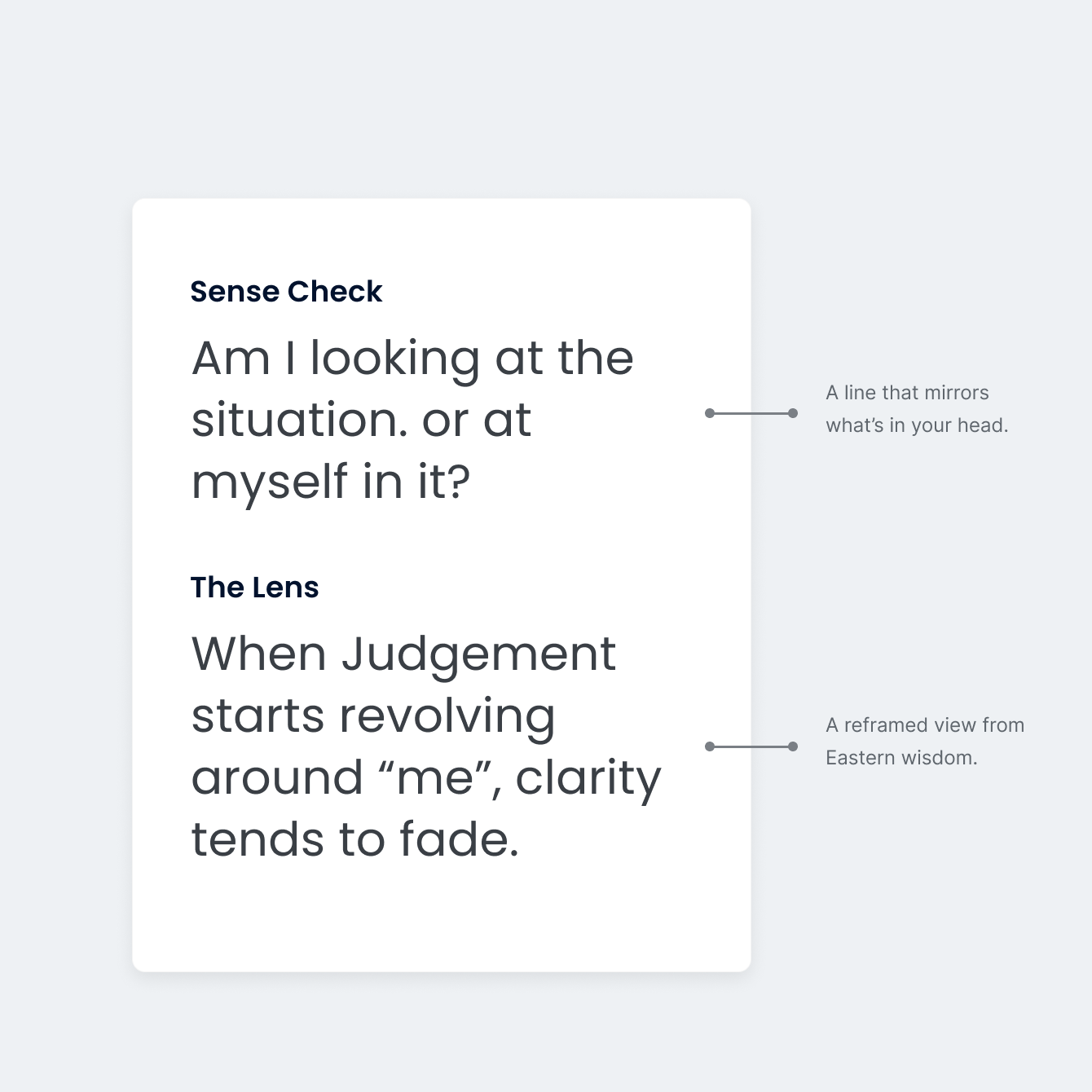Viewport: 1092px width, 1092px height.
Task: Click the line "tends to fade."
Action: pos(354,840)
